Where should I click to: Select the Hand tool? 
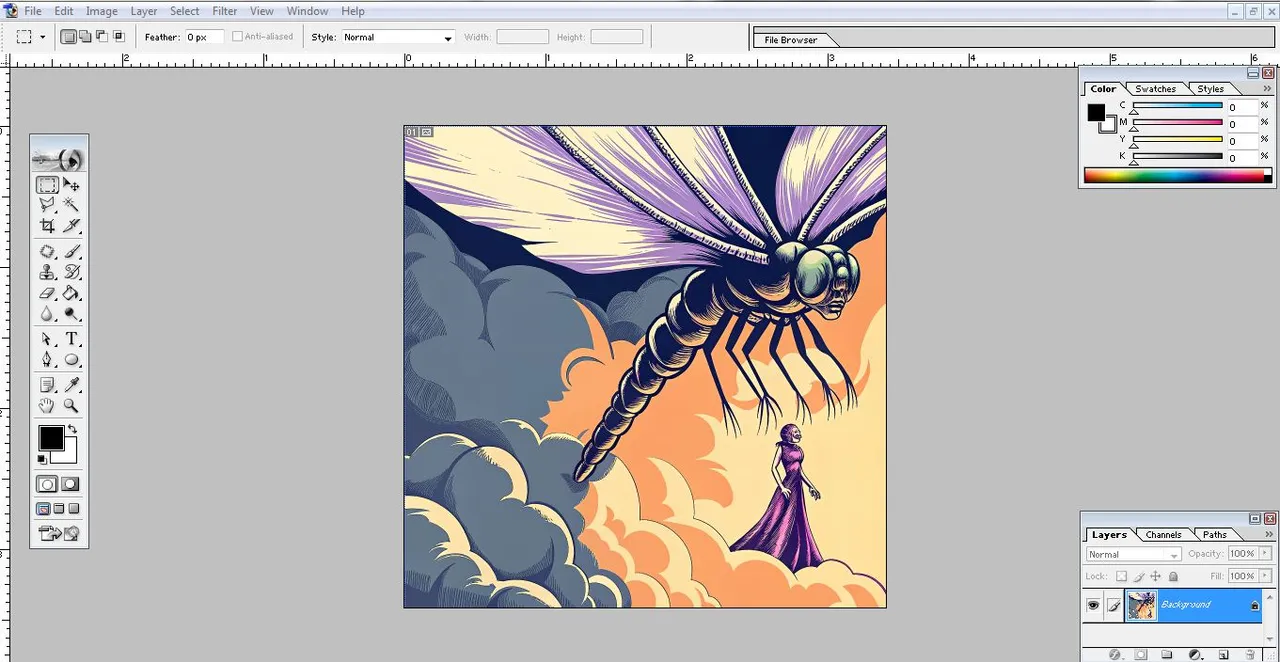pyautogui.click(x=47, y=406)
